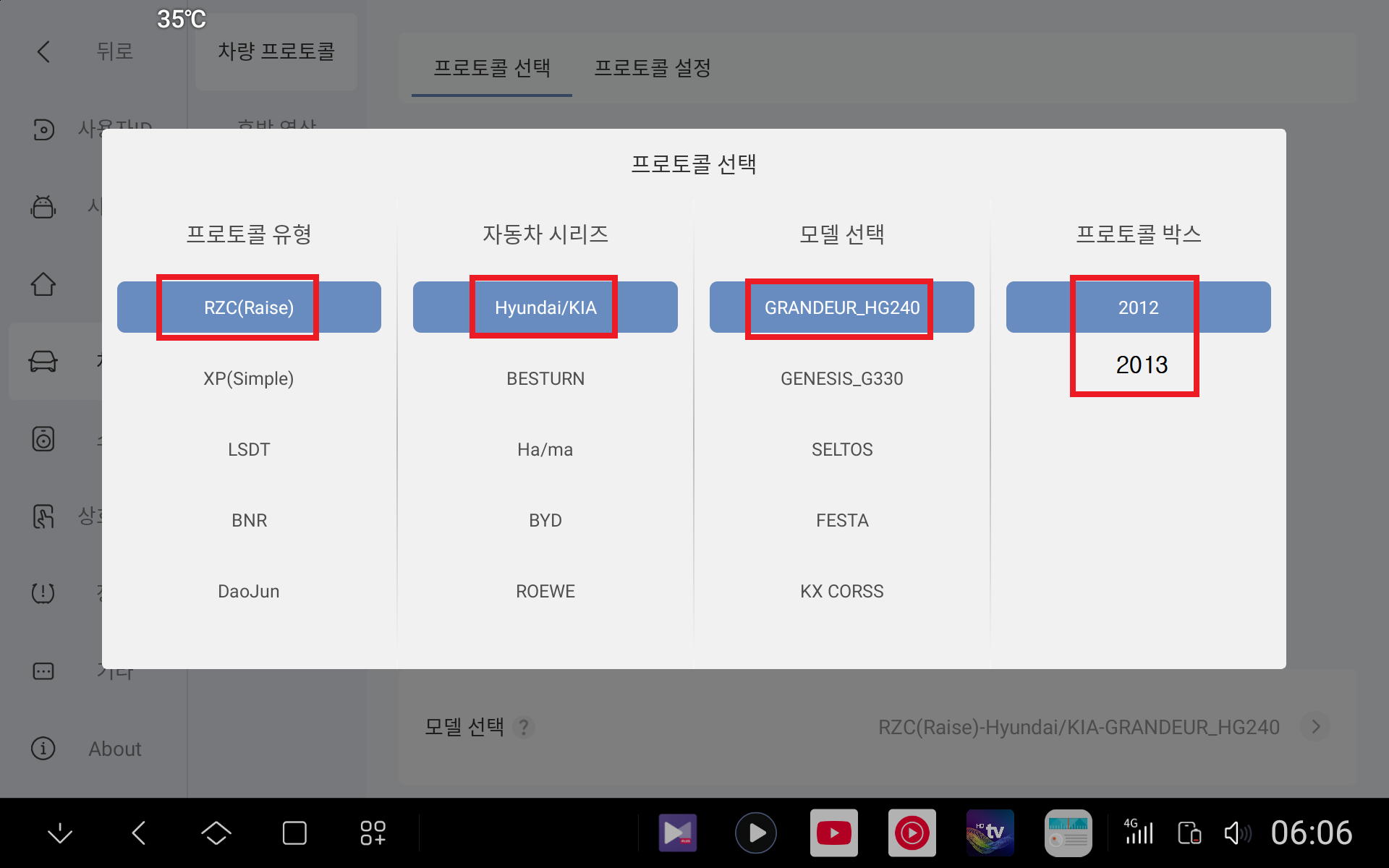The image size is (1389, 868).
Task: Open home sidebar icon
Action: [43, 284]
